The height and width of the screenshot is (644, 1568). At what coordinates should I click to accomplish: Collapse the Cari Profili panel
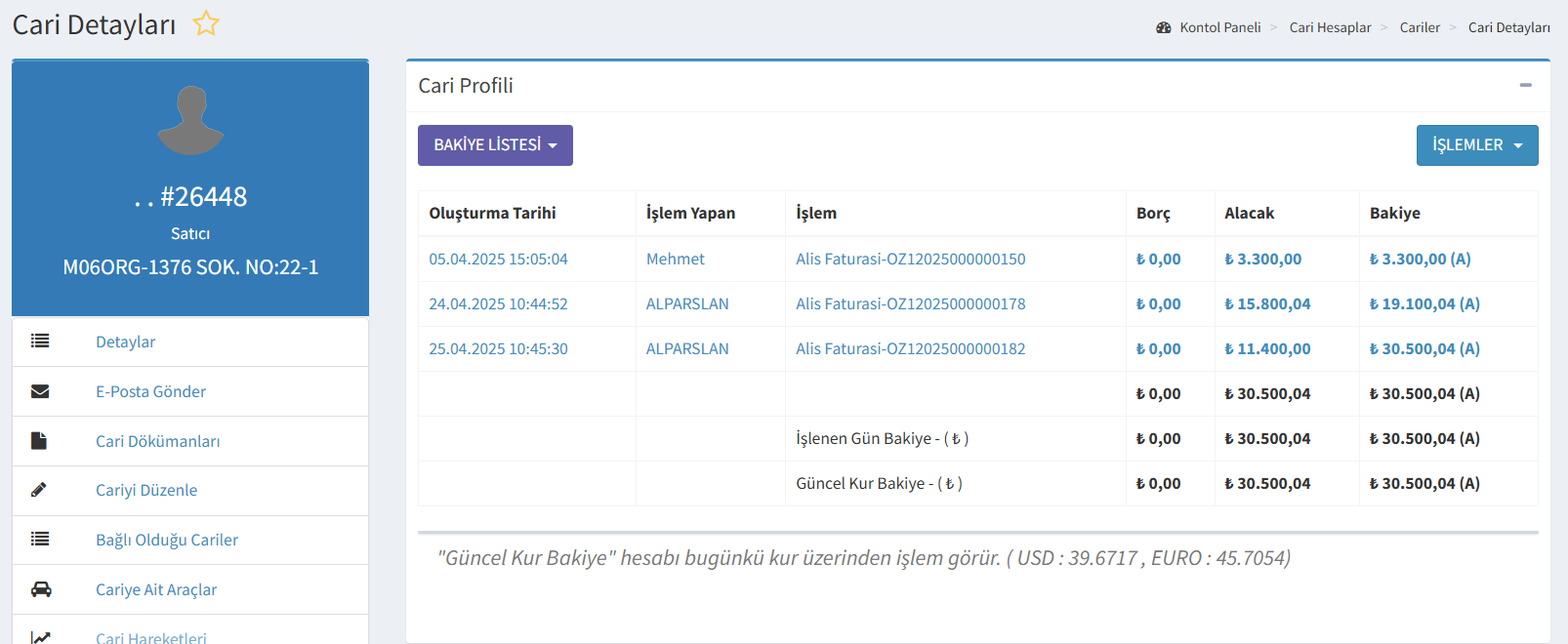1525,86
